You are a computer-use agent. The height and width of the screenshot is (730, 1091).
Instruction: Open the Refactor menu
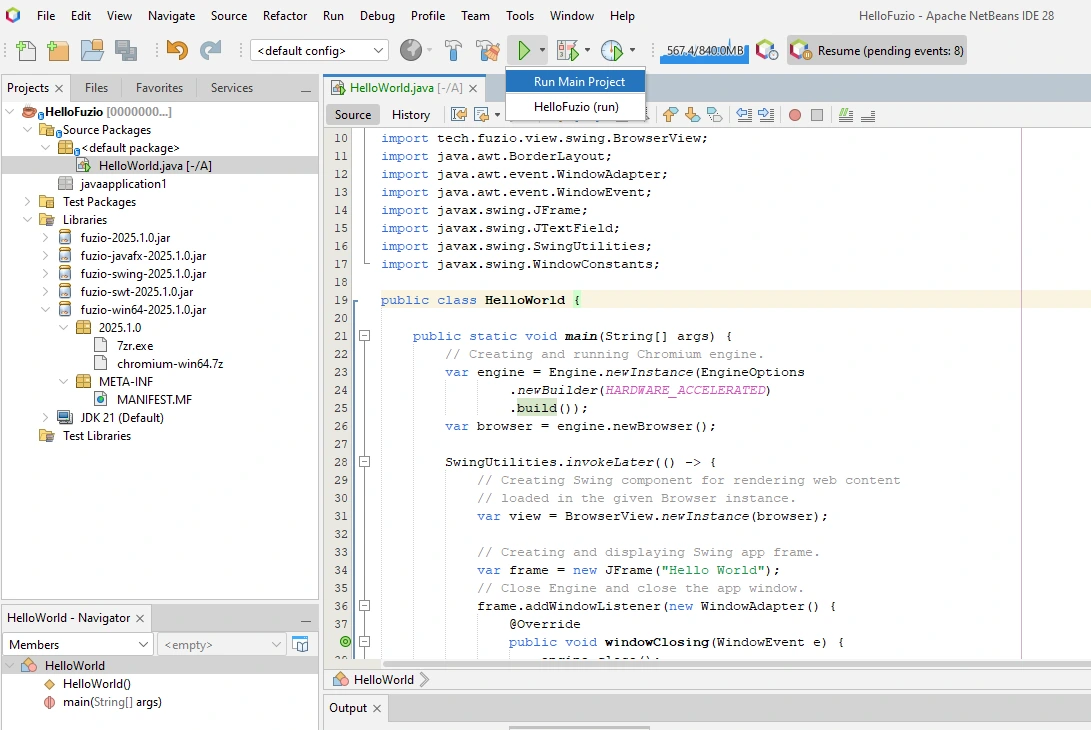click(x=285, y=15)
